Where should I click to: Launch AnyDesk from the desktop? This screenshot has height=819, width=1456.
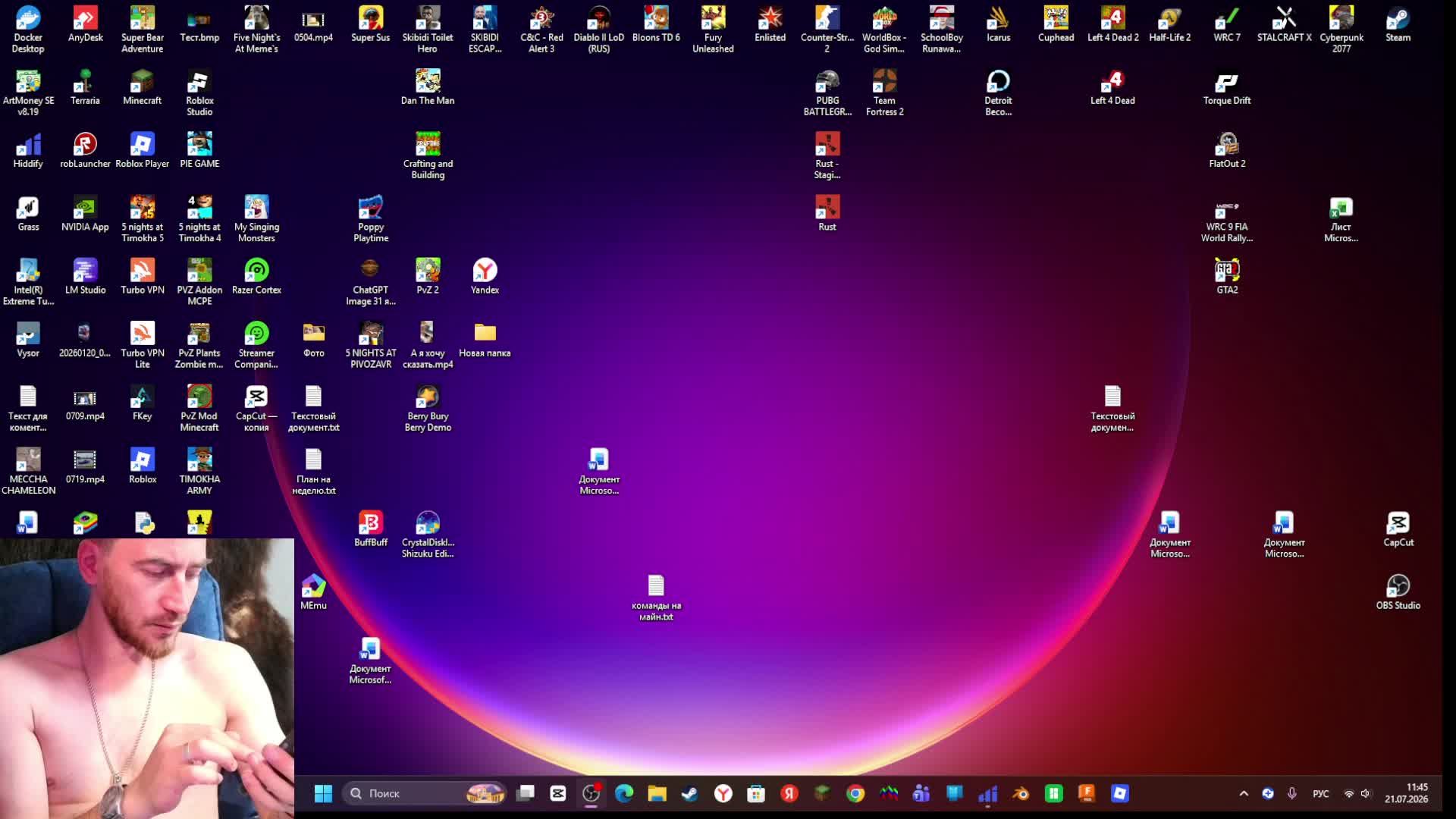click(85, 24)
